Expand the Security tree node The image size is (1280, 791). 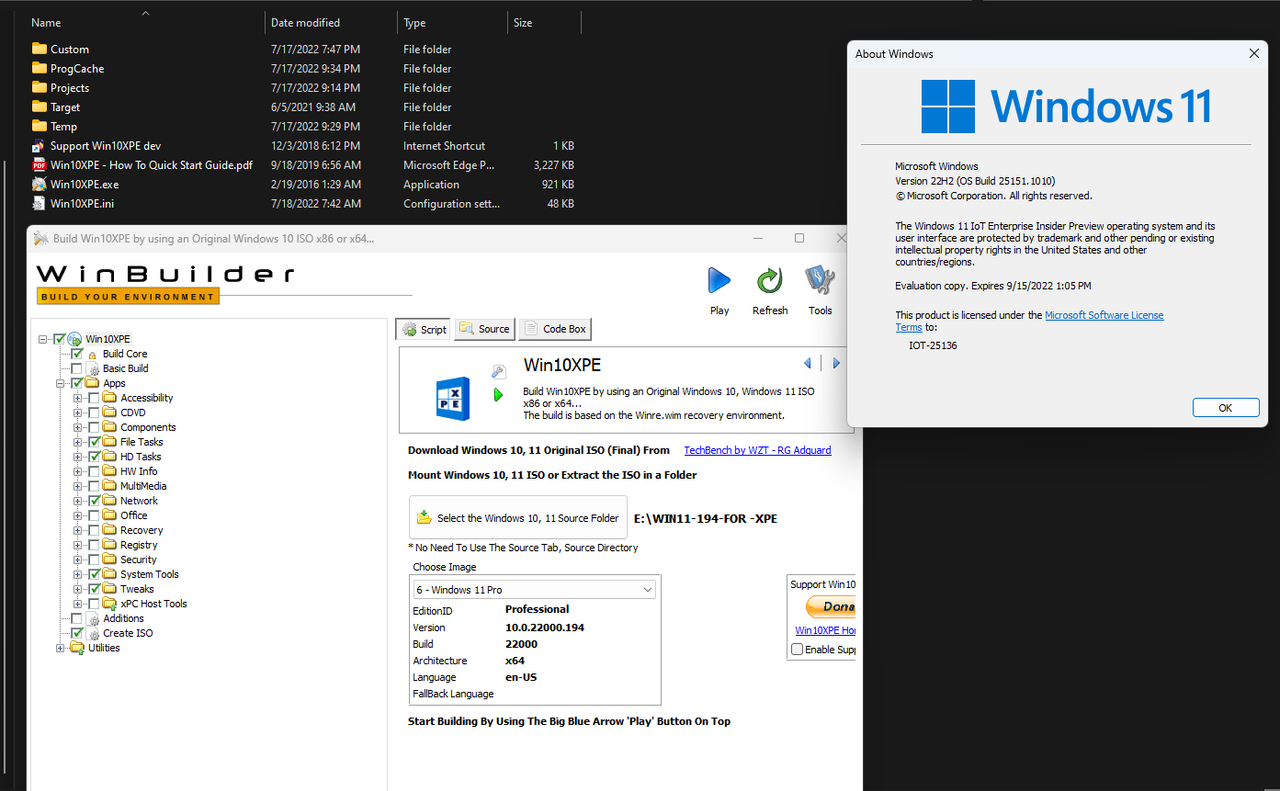pyautogui.click(x=78, y=560)
